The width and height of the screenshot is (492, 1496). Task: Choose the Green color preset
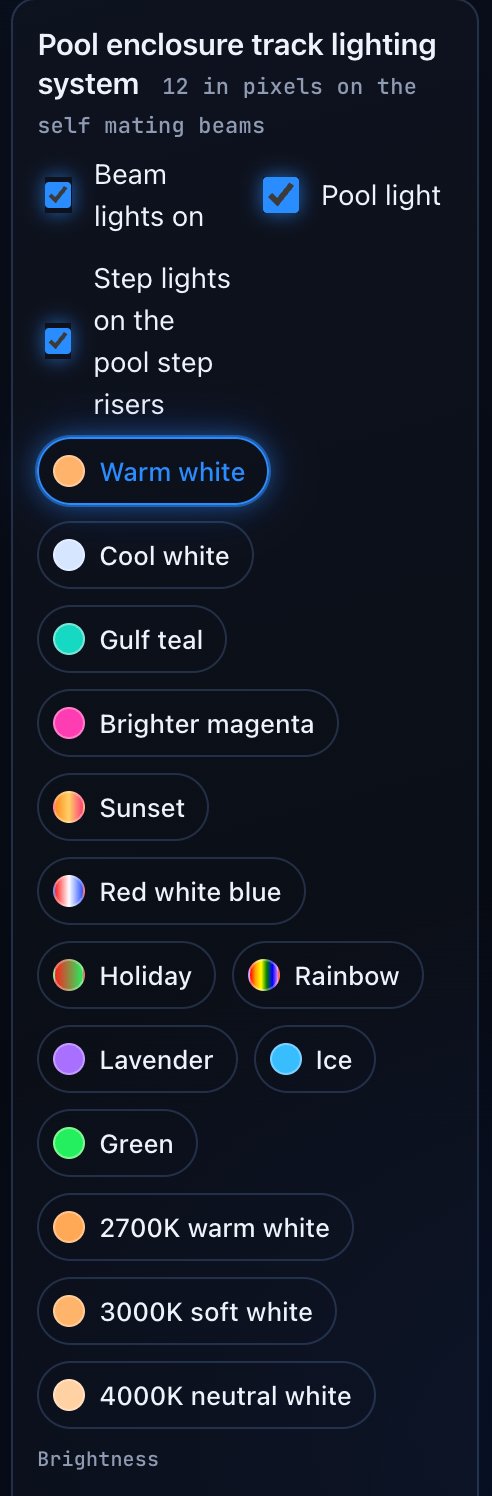tap(117, 1144)
